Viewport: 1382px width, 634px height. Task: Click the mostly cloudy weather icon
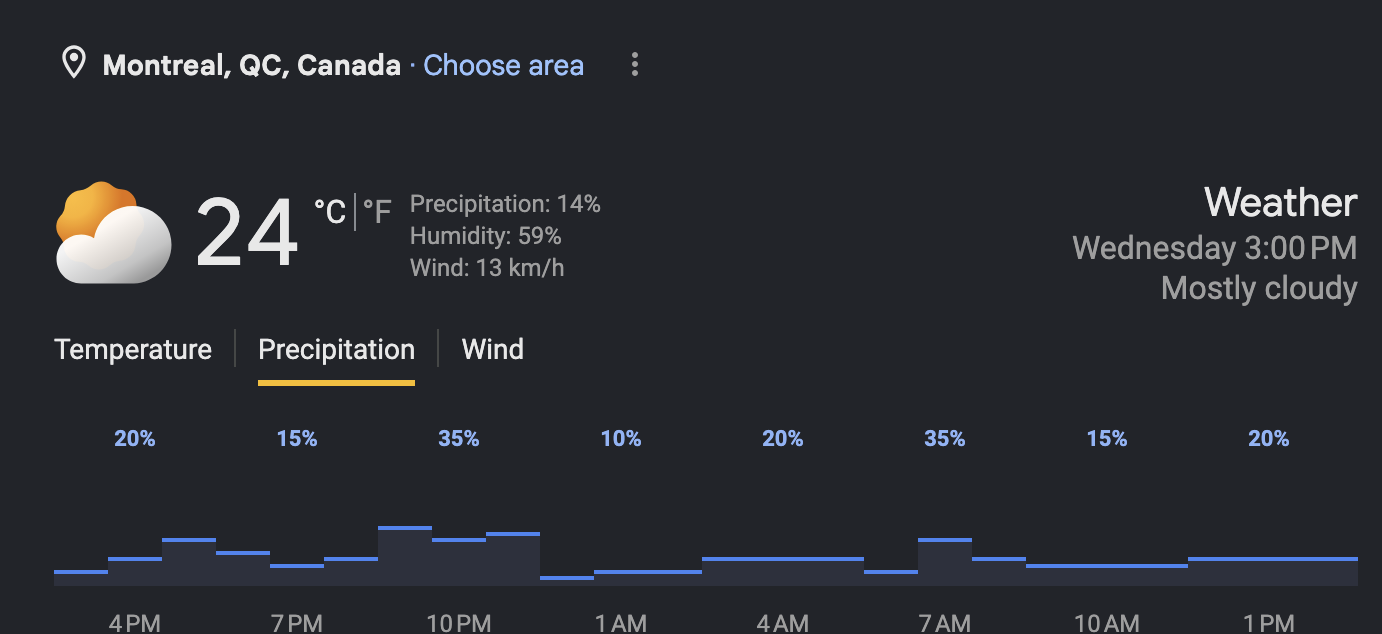pos(113,233)
